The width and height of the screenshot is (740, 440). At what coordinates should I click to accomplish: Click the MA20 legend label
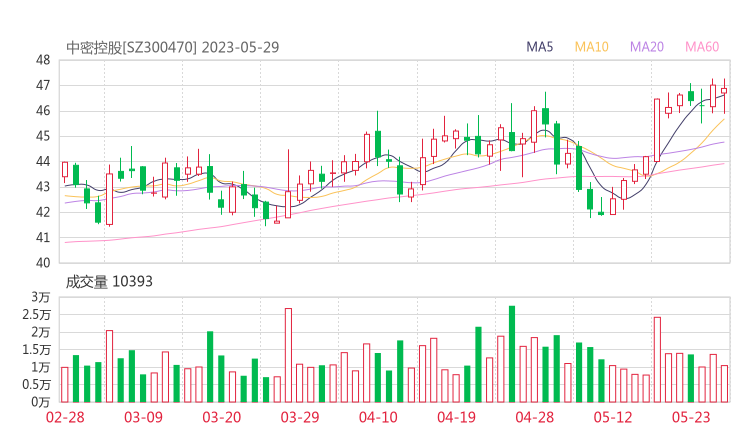pyautogui.click(x=647, y=47)
